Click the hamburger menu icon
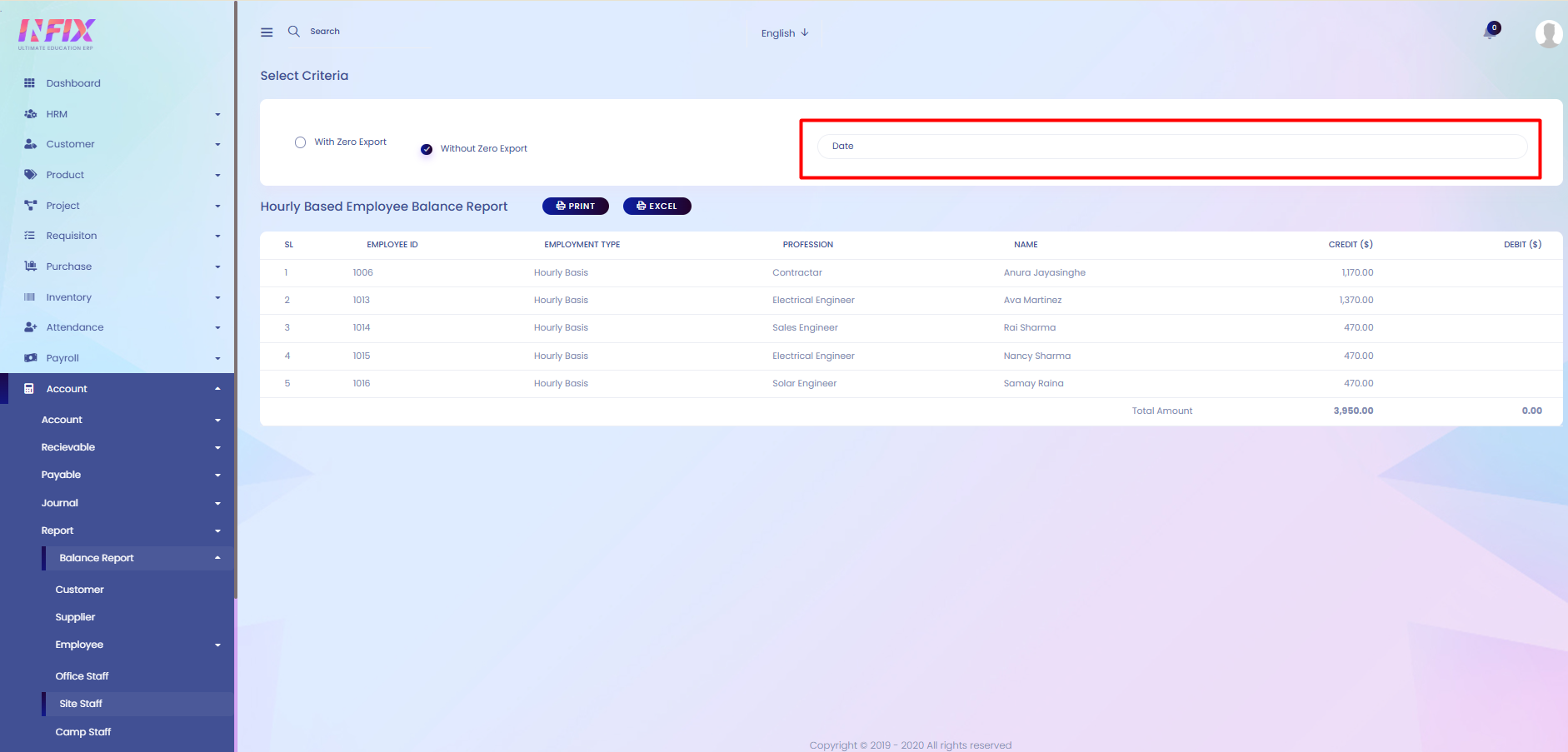Viewport: 1568px width, 752px height. pos(267,32)
